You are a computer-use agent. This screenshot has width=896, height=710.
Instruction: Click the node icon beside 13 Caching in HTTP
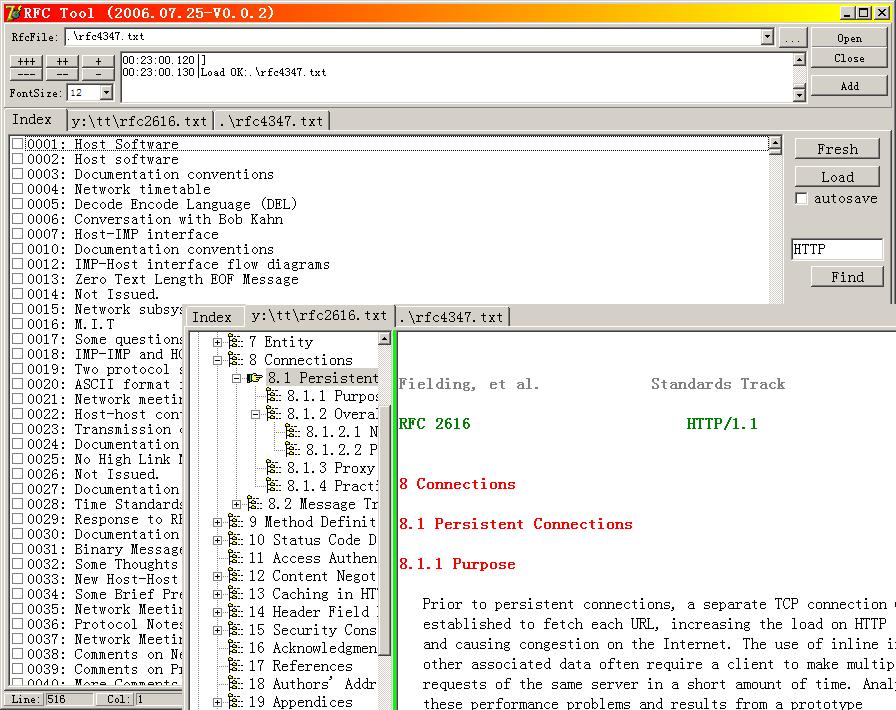point(235,594)
